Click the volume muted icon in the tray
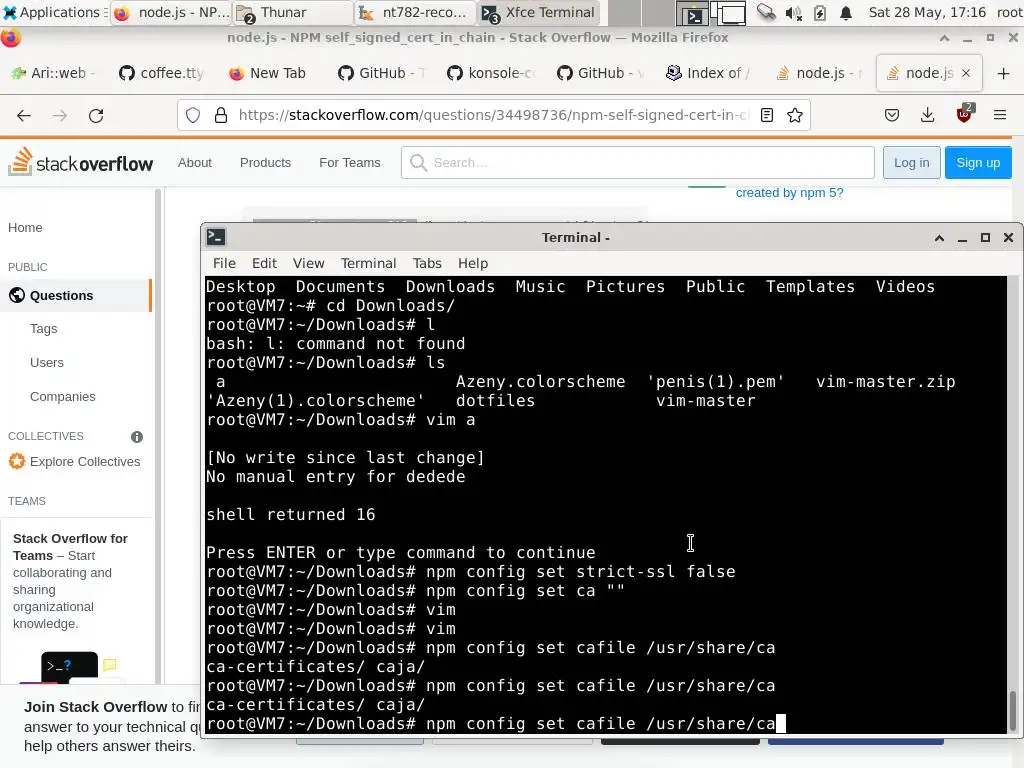The height and width of the screenshot is (768, 1024). click(x=793, y=12)
